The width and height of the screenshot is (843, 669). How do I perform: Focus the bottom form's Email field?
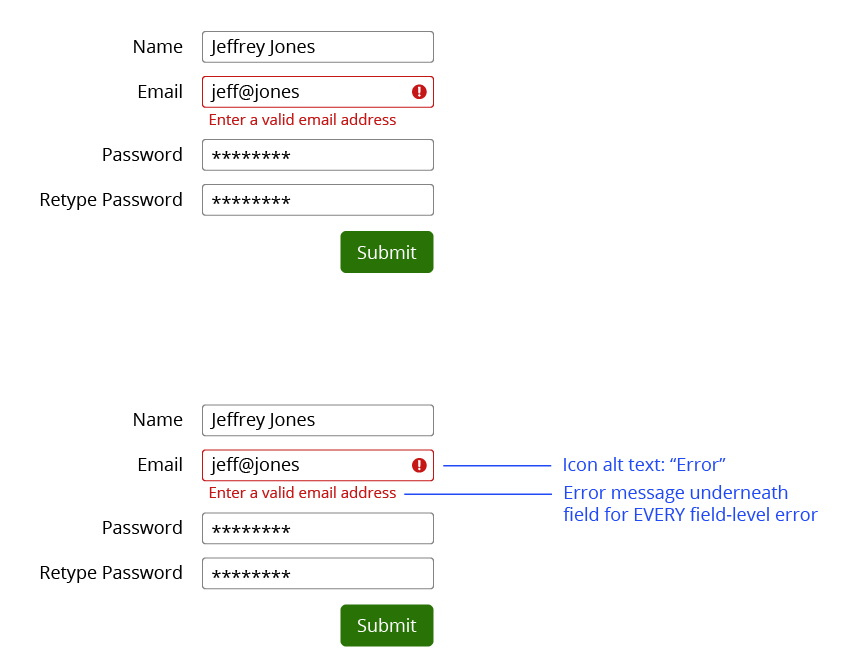click(318, 465)
